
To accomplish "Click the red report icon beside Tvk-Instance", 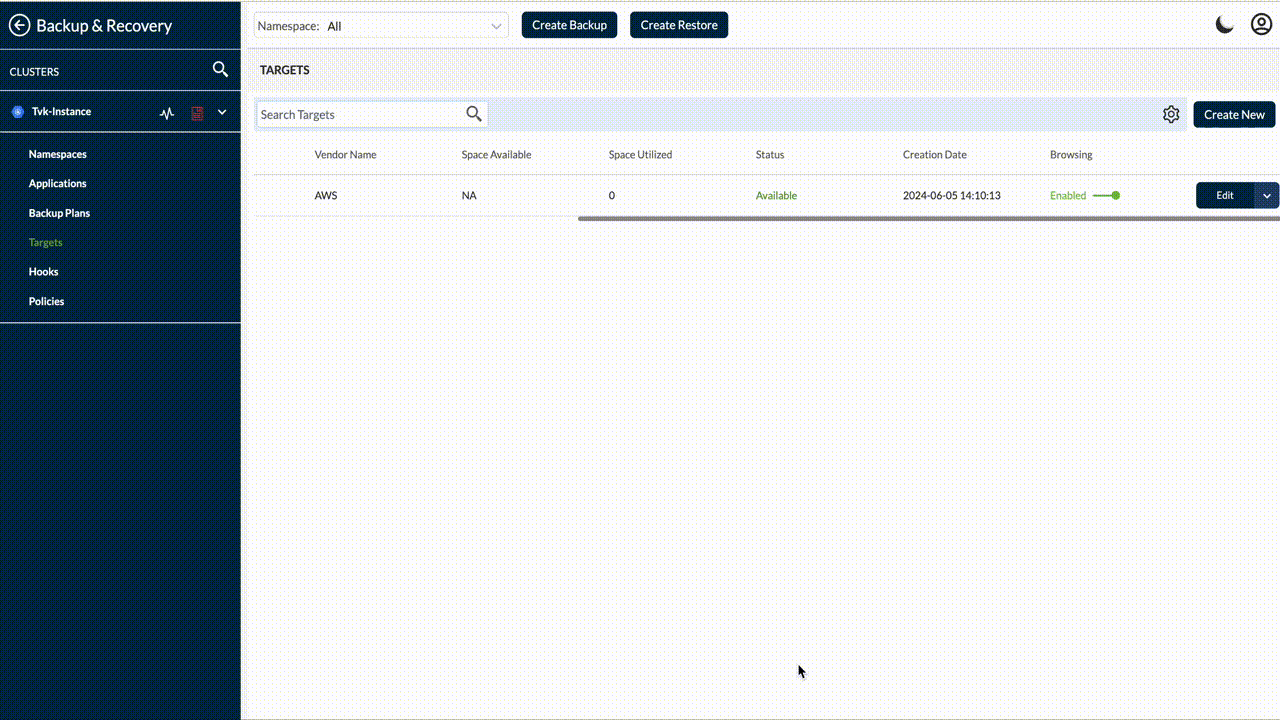I will (197, 113).
